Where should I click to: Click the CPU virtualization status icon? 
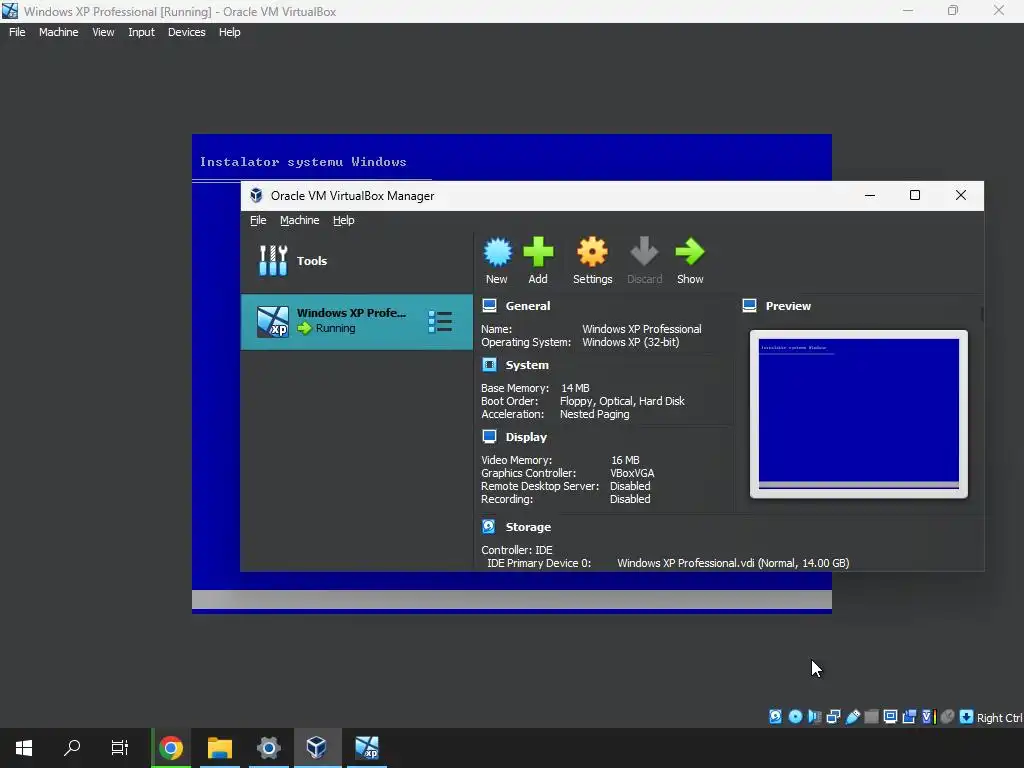(928, 716)
